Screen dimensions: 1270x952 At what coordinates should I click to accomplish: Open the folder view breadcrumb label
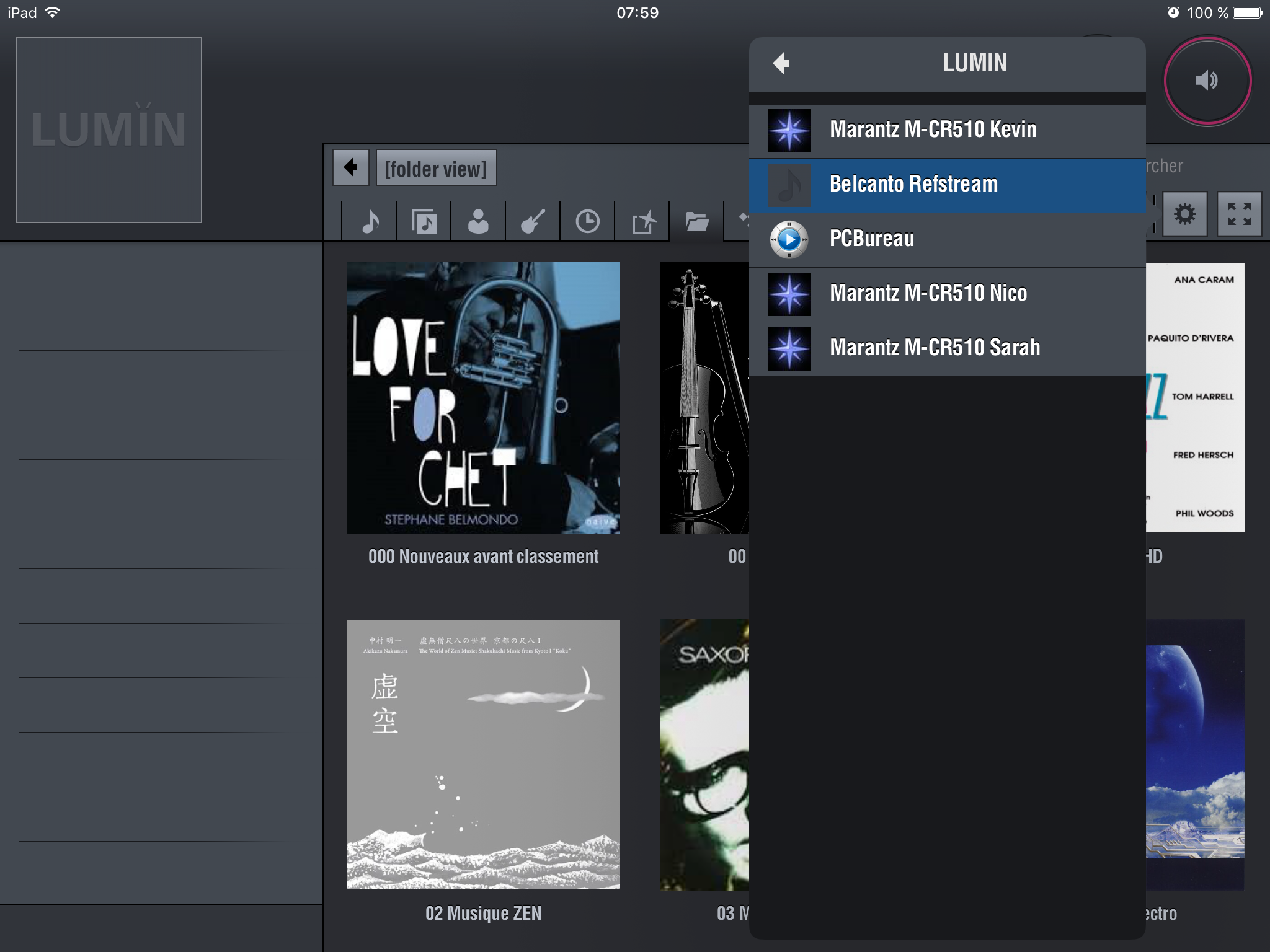436,168
